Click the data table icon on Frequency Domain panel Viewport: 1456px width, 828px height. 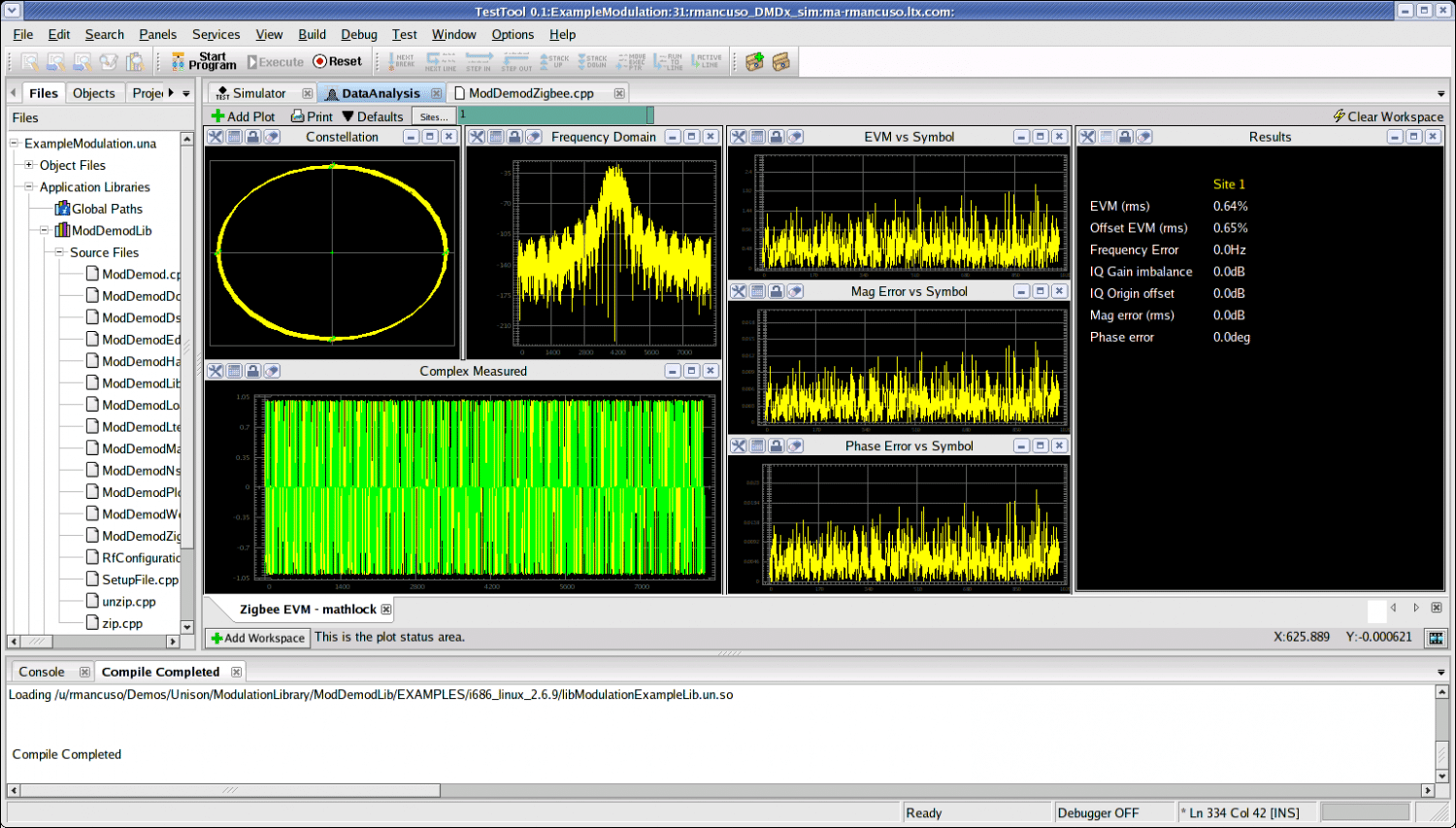pyautogui.click(x=496, y=137)
